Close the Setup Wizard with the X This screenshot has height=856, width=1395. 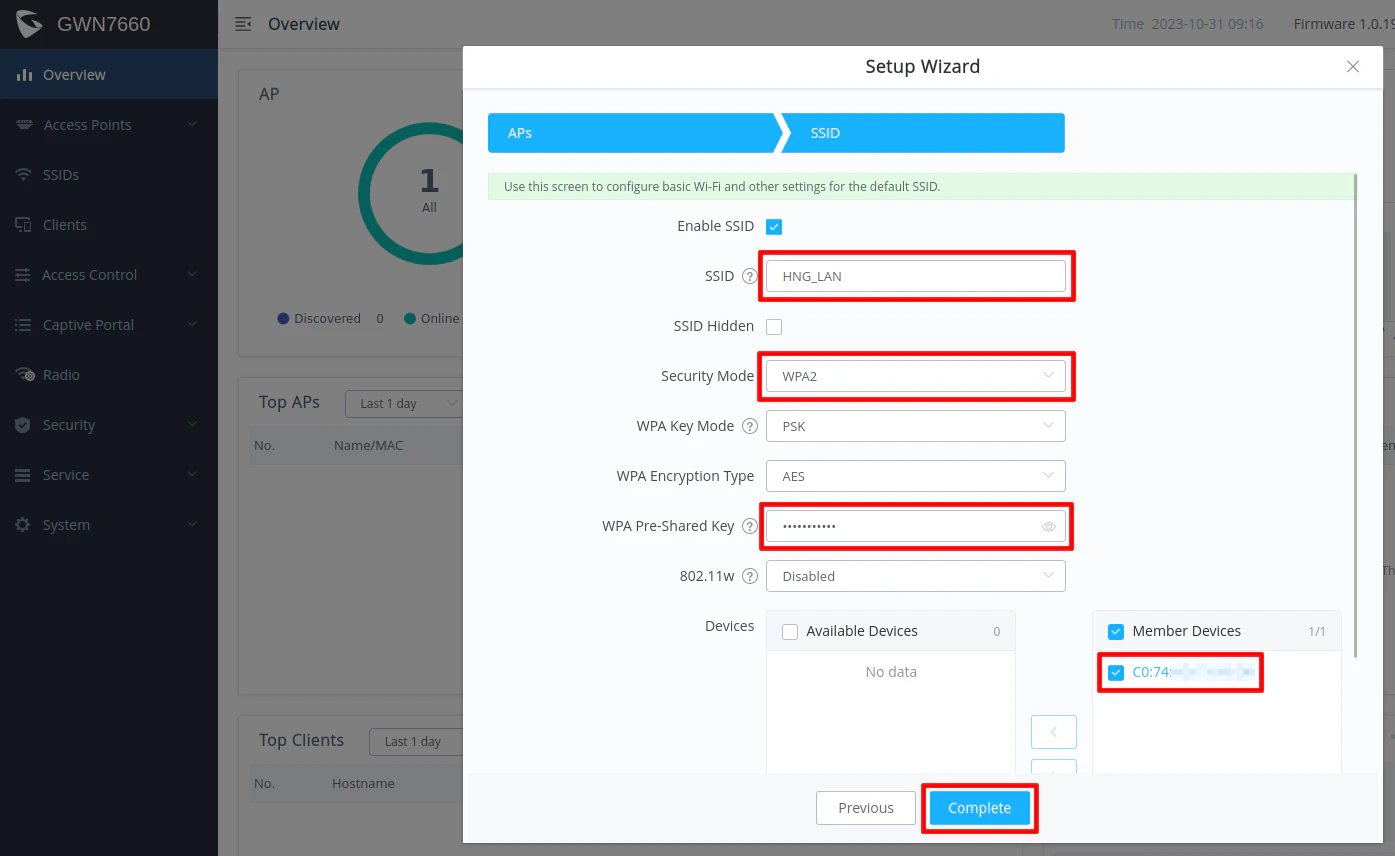click(1353, 67)
